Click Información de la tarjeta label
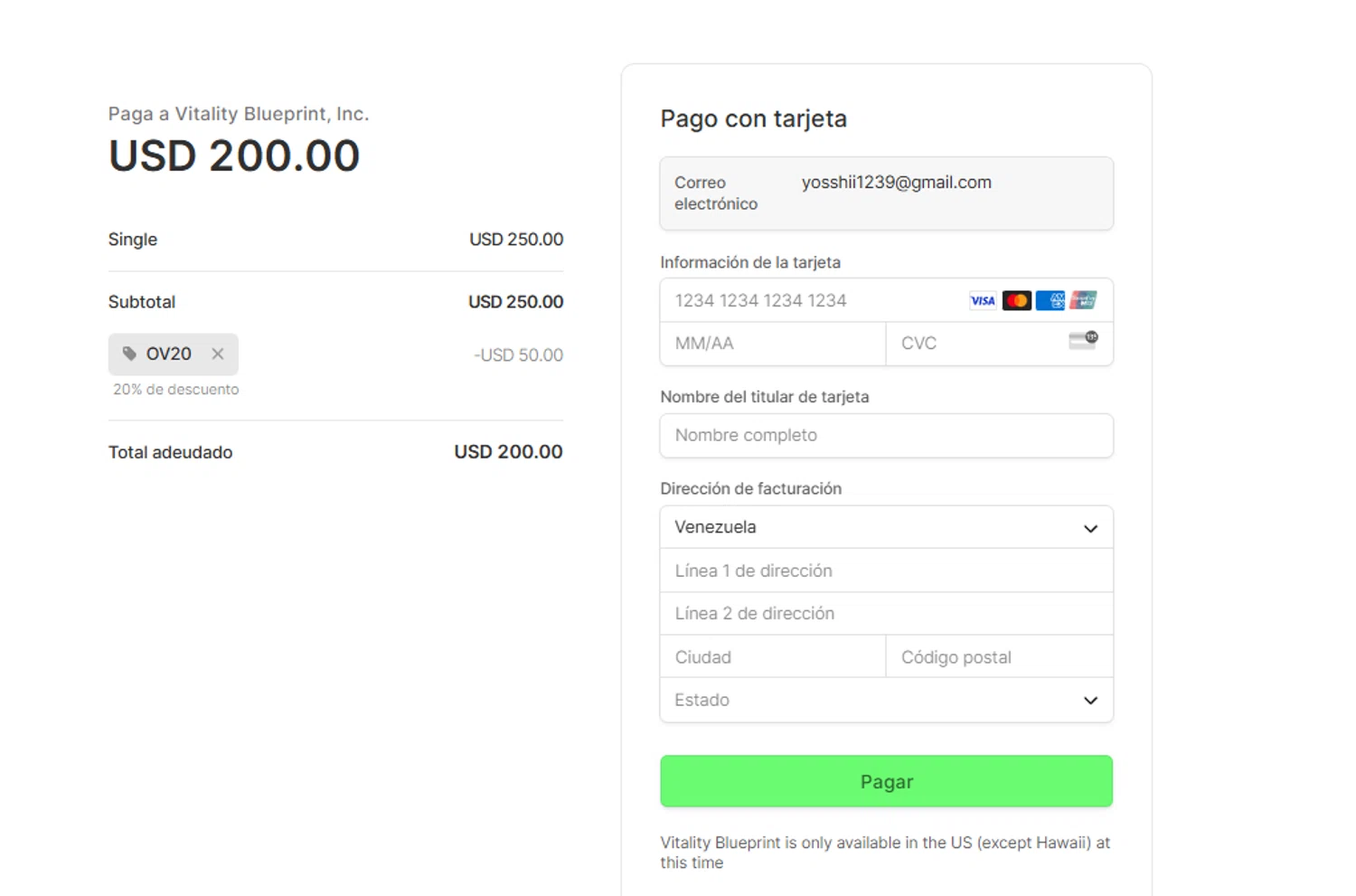 pyautogui.click(x=750, y=262)
